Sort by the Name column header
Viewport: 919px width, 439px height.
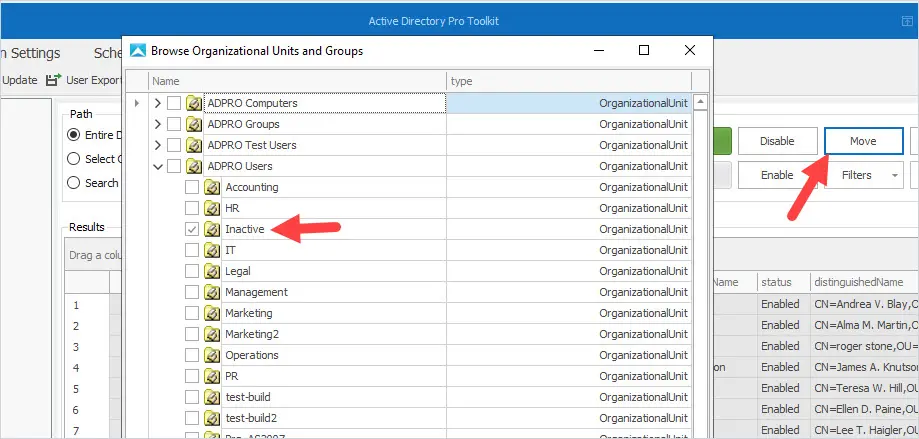(297, 81)
